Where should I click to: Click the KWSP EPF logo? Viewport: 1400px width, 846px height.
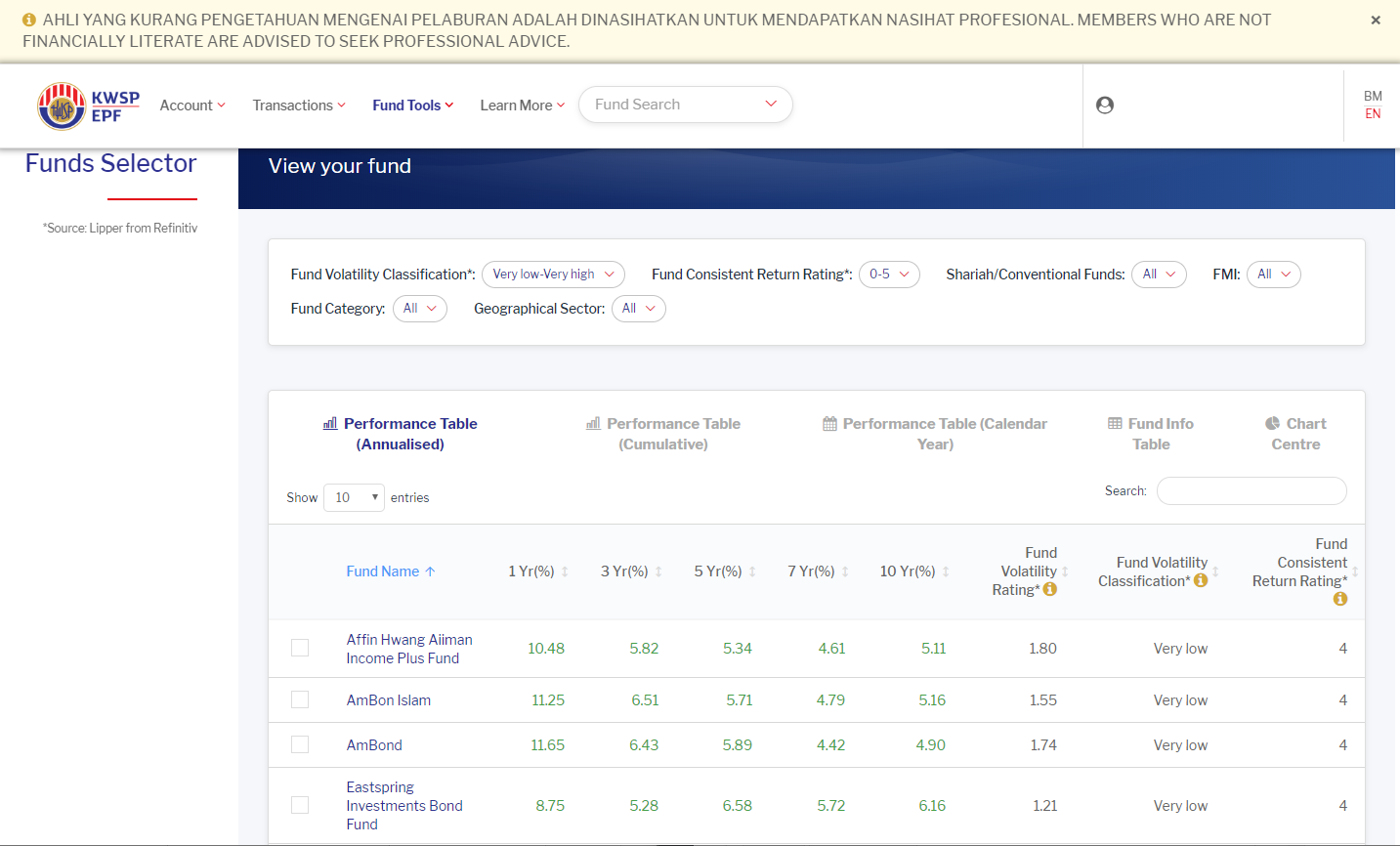click(89, 106)
